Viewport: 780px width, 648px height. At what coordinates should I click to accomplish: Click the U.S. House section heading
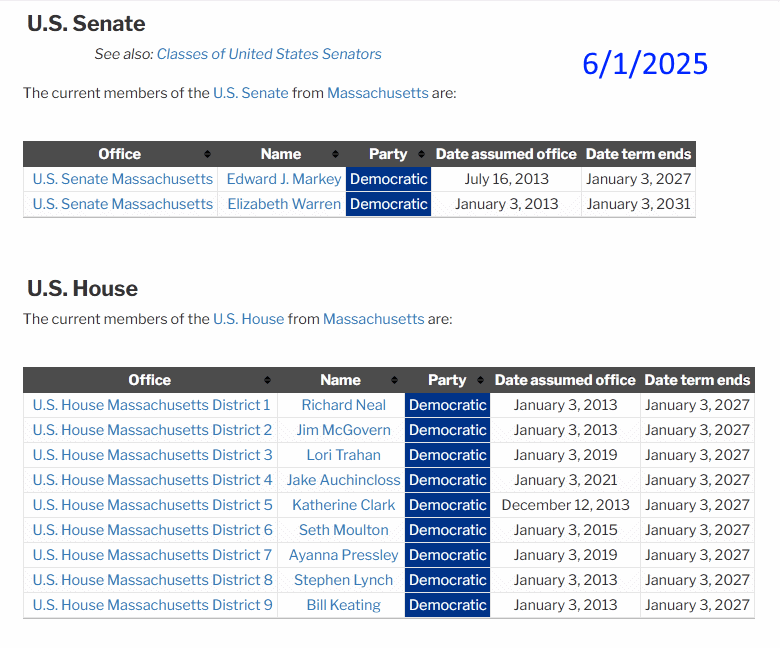pyautogui.click(x=83, y=288)
